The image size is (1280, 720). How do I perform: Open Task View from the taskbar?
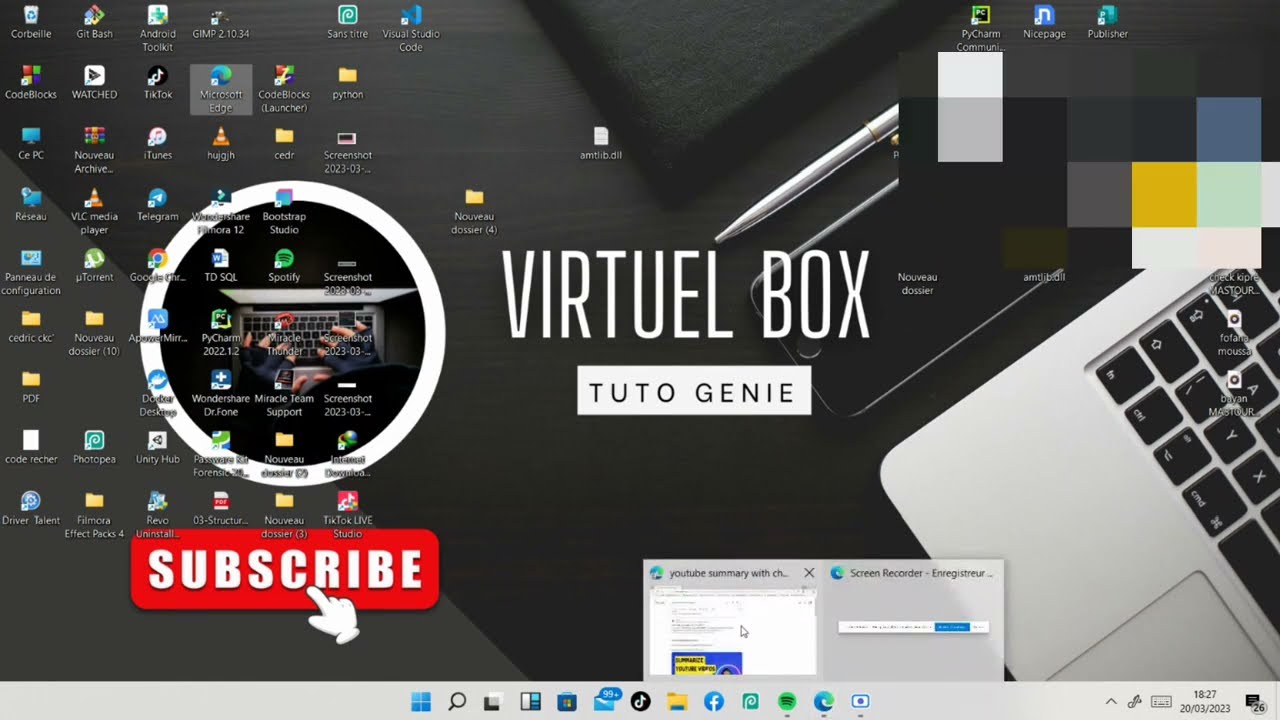492,702
